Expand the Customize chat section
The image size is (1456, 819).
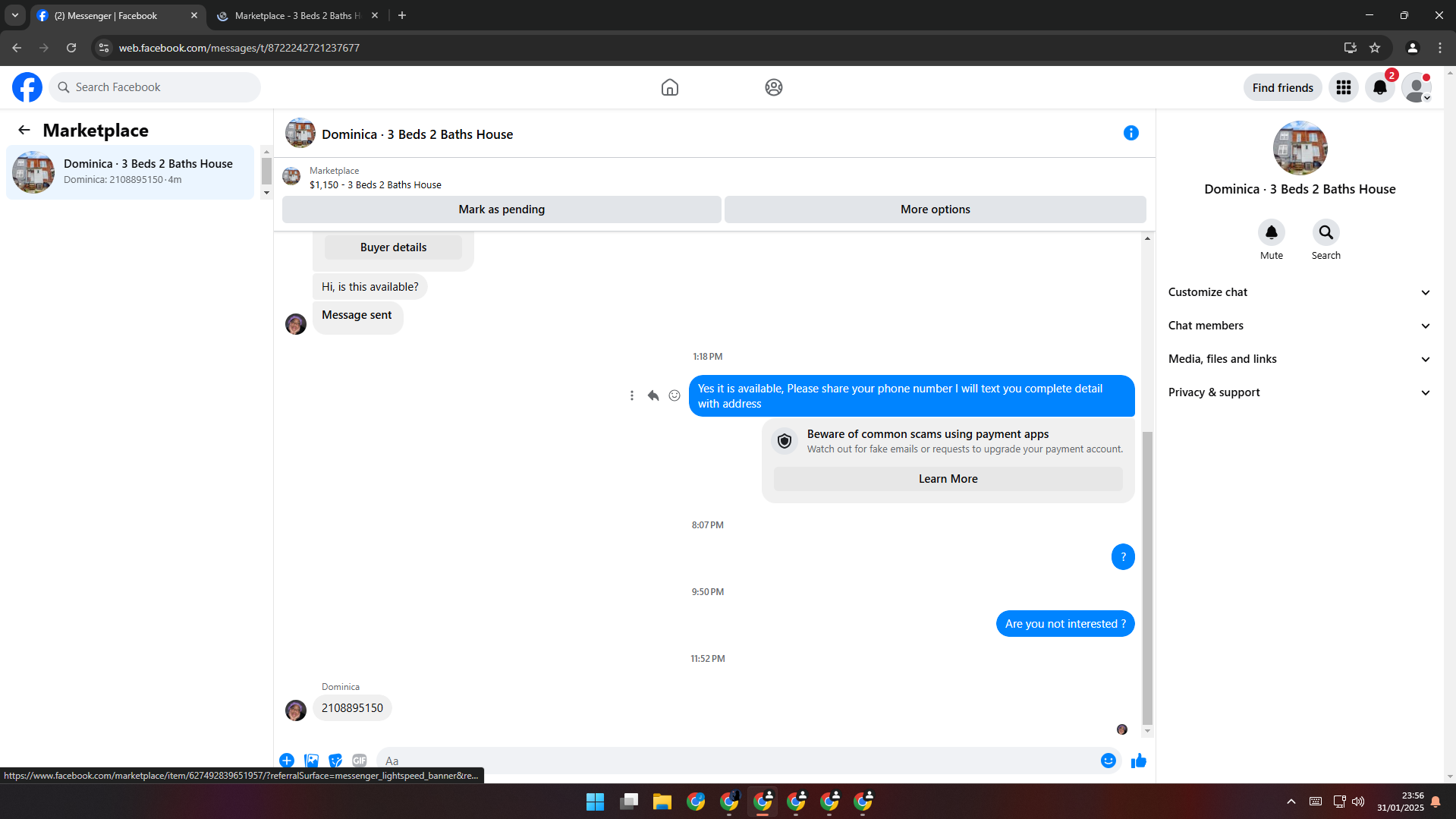coord(1300,292)
